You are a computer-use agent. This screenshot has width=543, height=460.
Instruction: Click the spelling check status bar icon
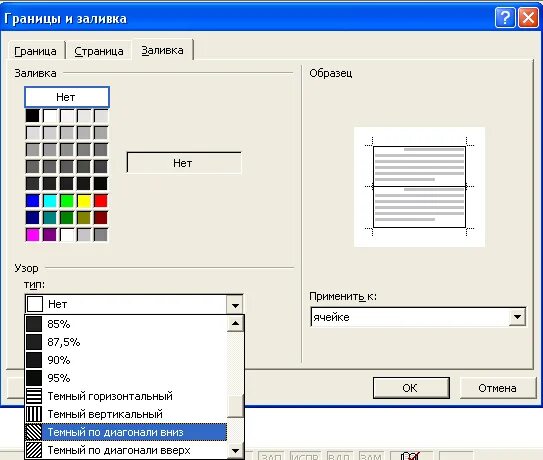tap(411, 456)
